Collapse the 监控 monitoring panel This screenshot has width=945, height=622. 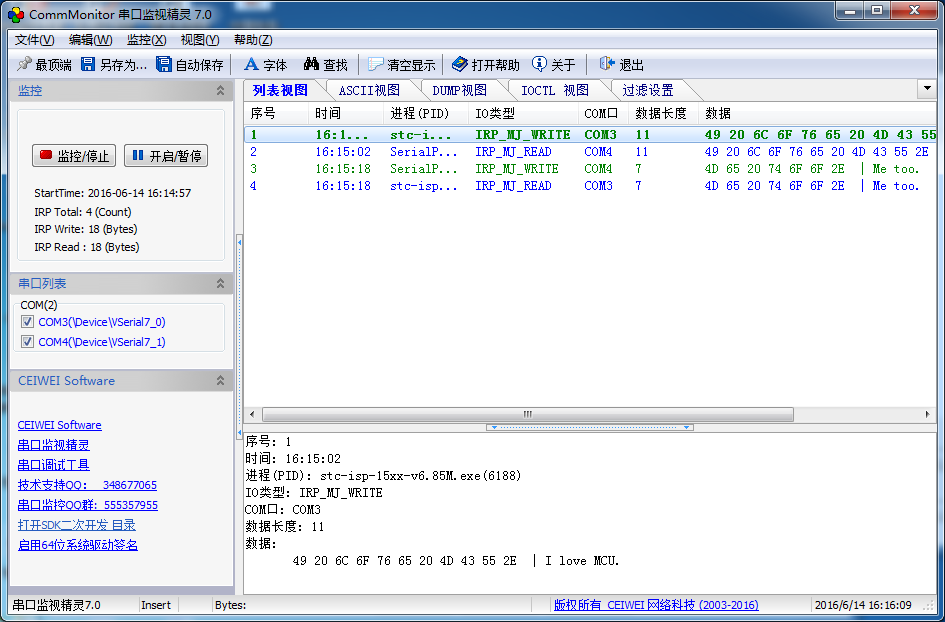[x=222, y=90]
